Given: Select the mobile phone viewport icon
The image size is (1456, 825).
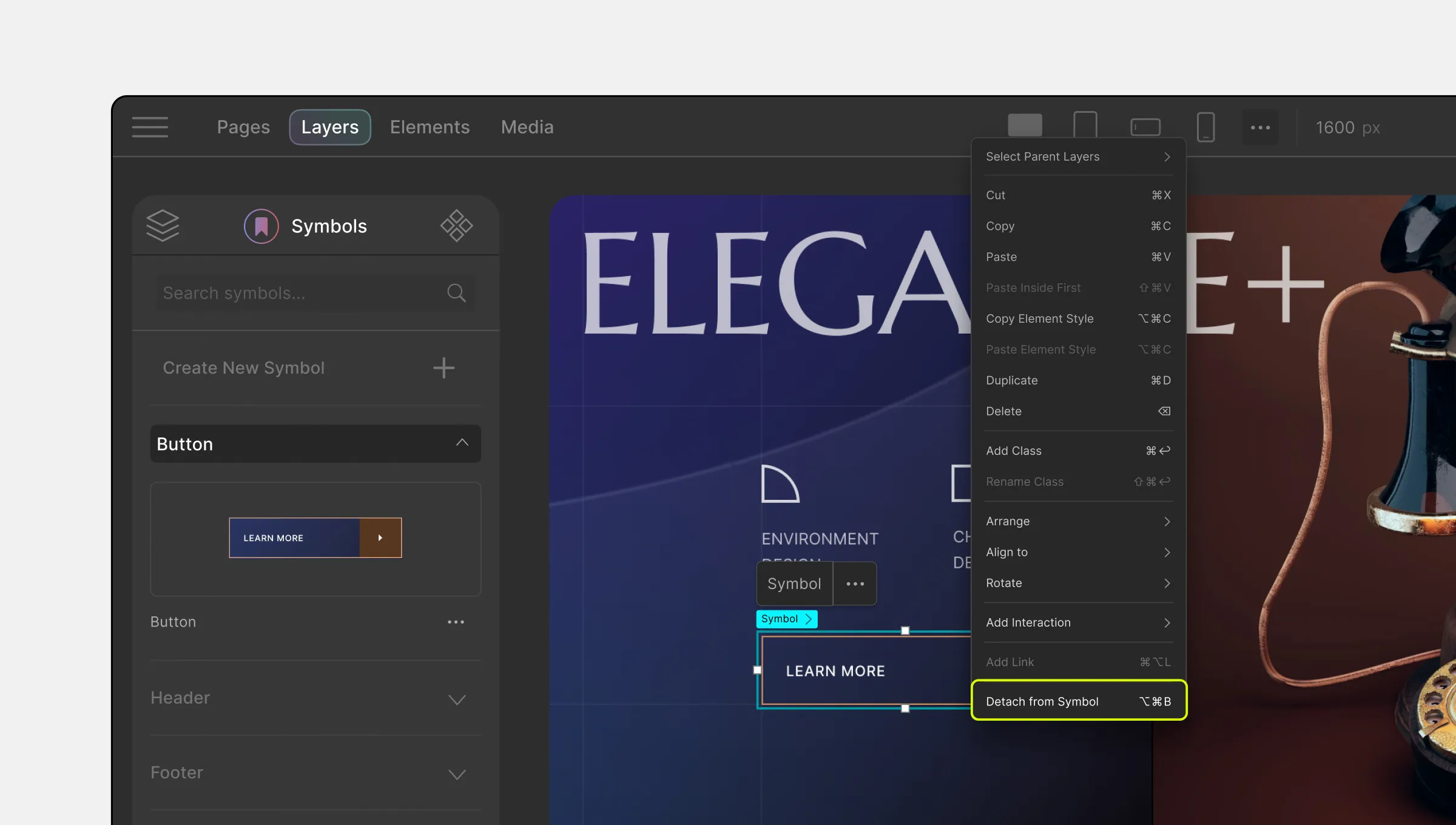Looking at the screenshot, I should (1205, 127).
